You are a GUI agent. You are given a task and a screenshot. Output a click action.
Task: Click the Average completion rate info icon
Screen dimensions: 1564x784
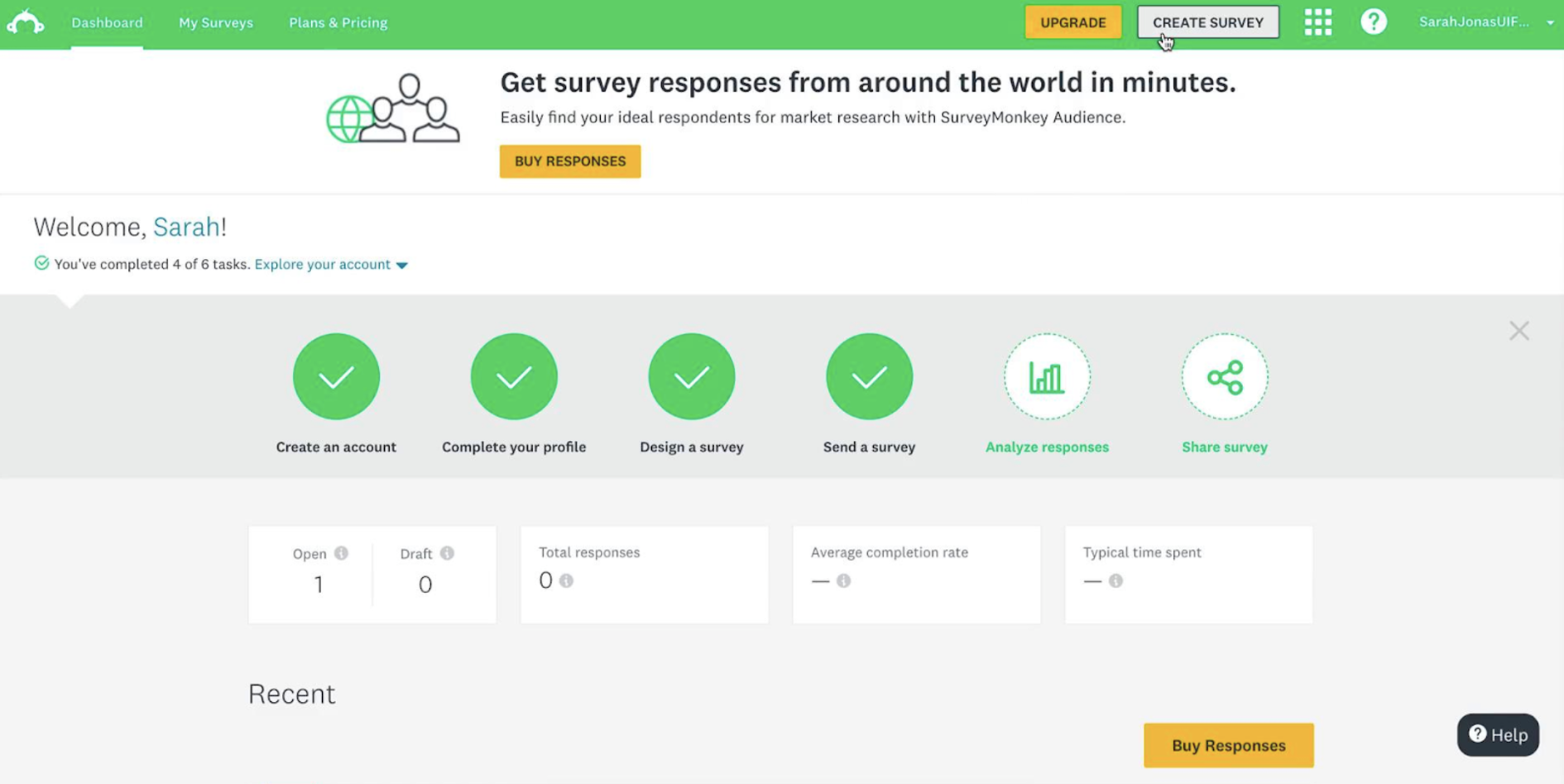click(x=843, y=581)
